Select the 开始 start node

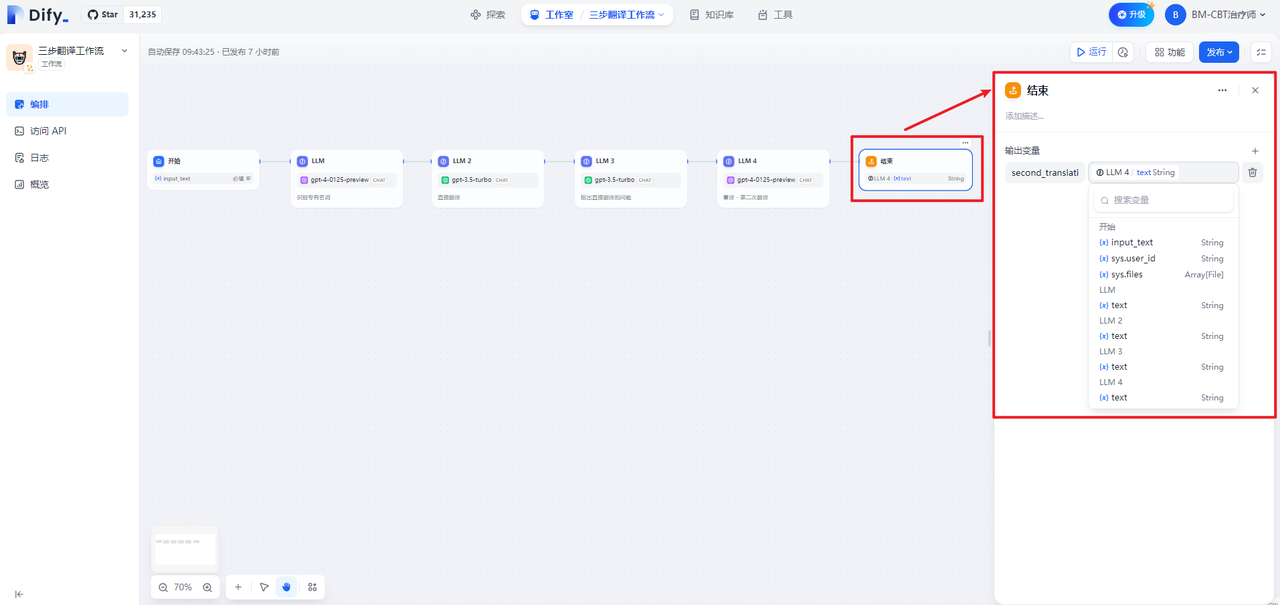203,170
